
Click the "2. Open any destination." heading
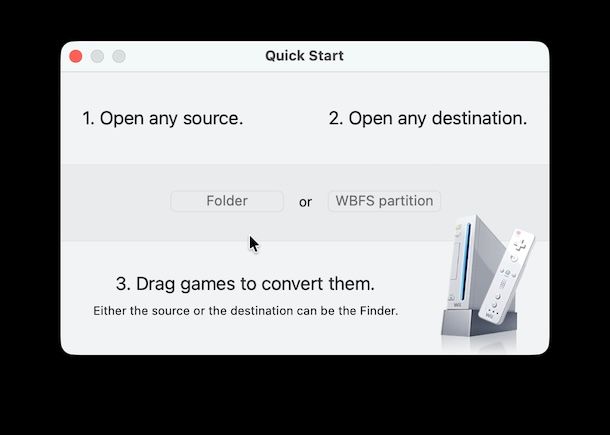click(427, 118)
